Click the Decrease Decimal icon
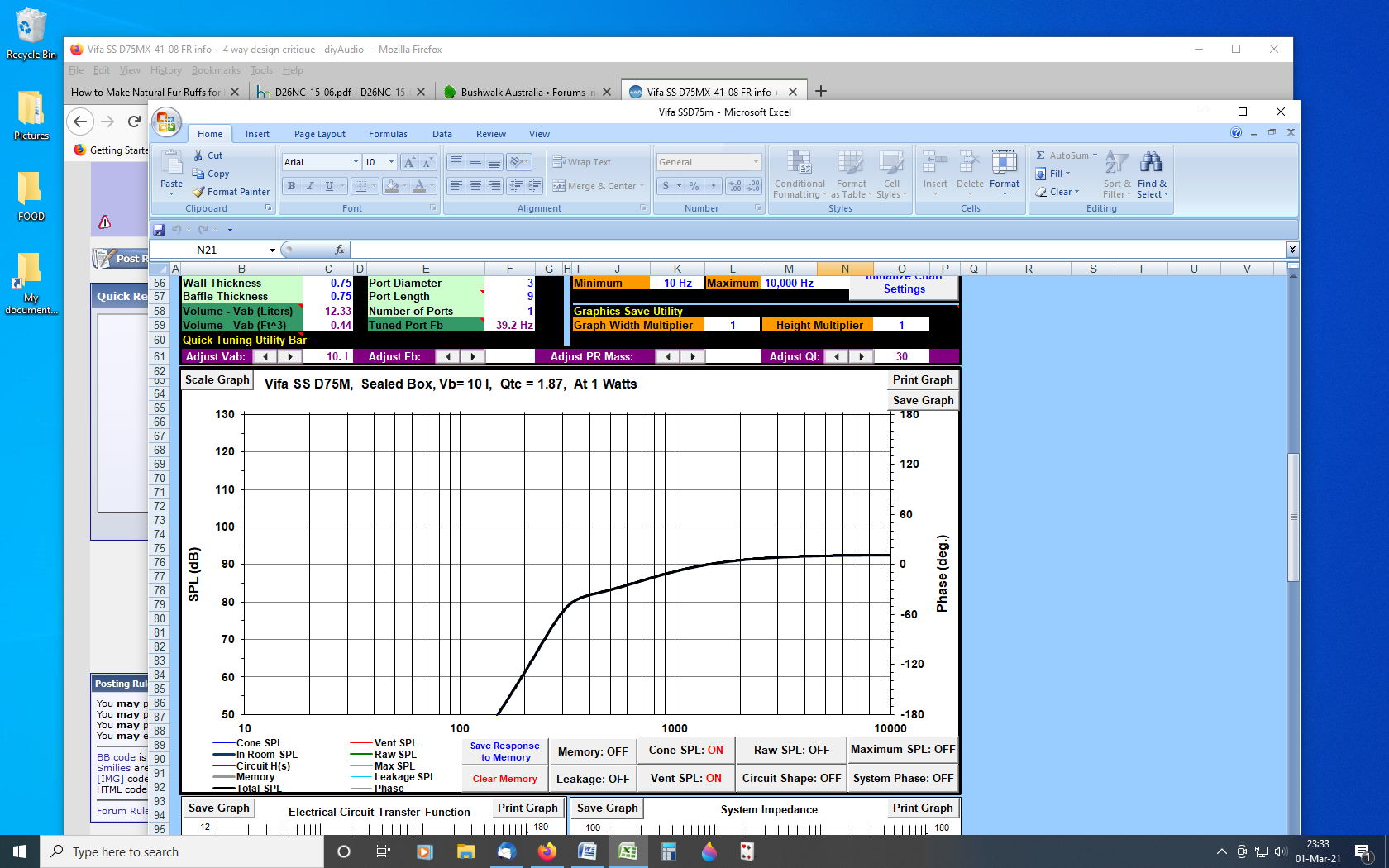 coord(753,186)
